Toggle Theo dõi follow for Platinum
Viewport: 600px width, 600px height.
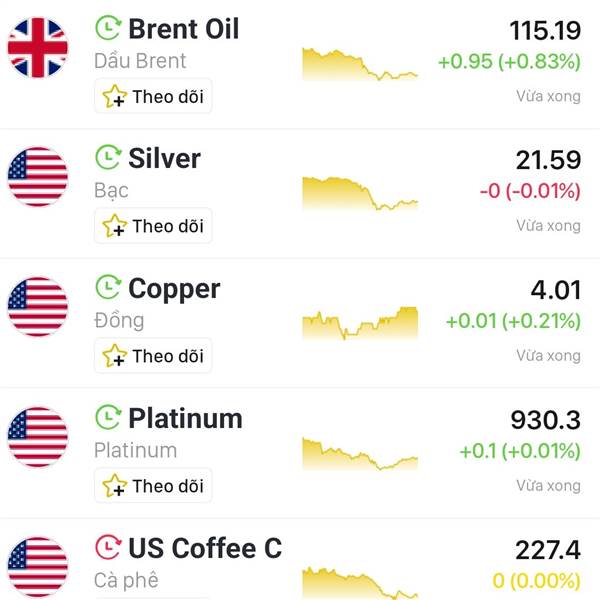click(x=153, y=486)
